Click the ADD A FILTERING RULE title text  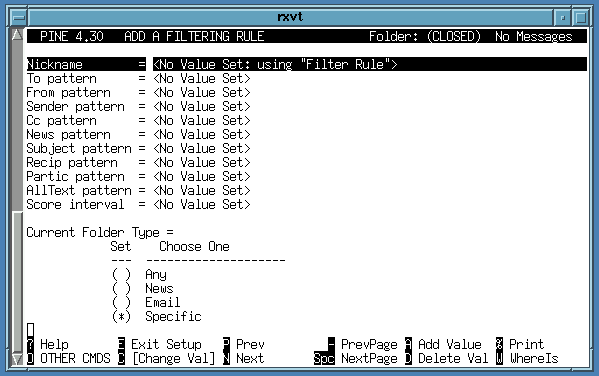point(194,36)
